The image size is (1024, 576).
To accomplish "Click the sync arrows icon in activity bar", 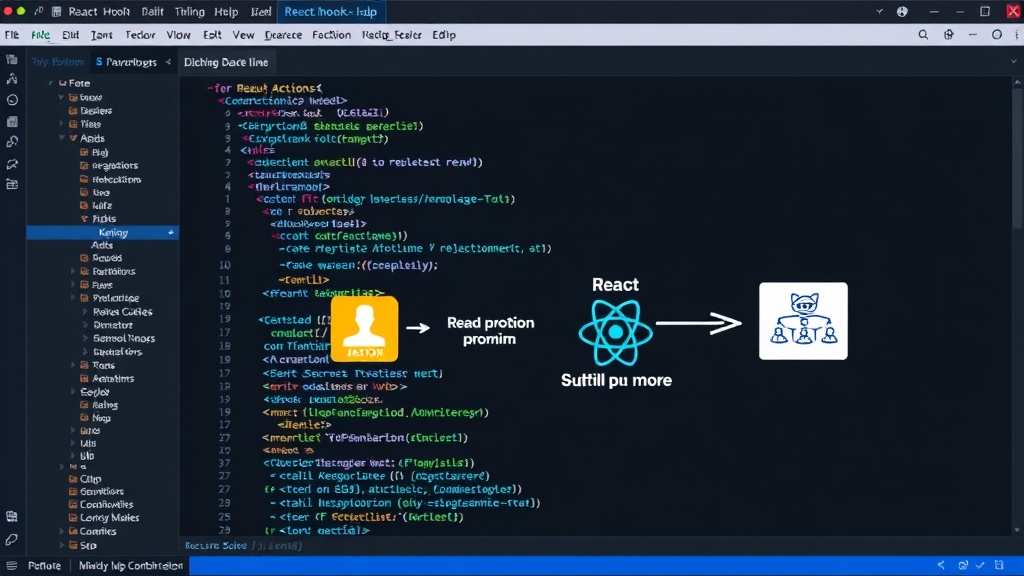I will pos(12,164).
